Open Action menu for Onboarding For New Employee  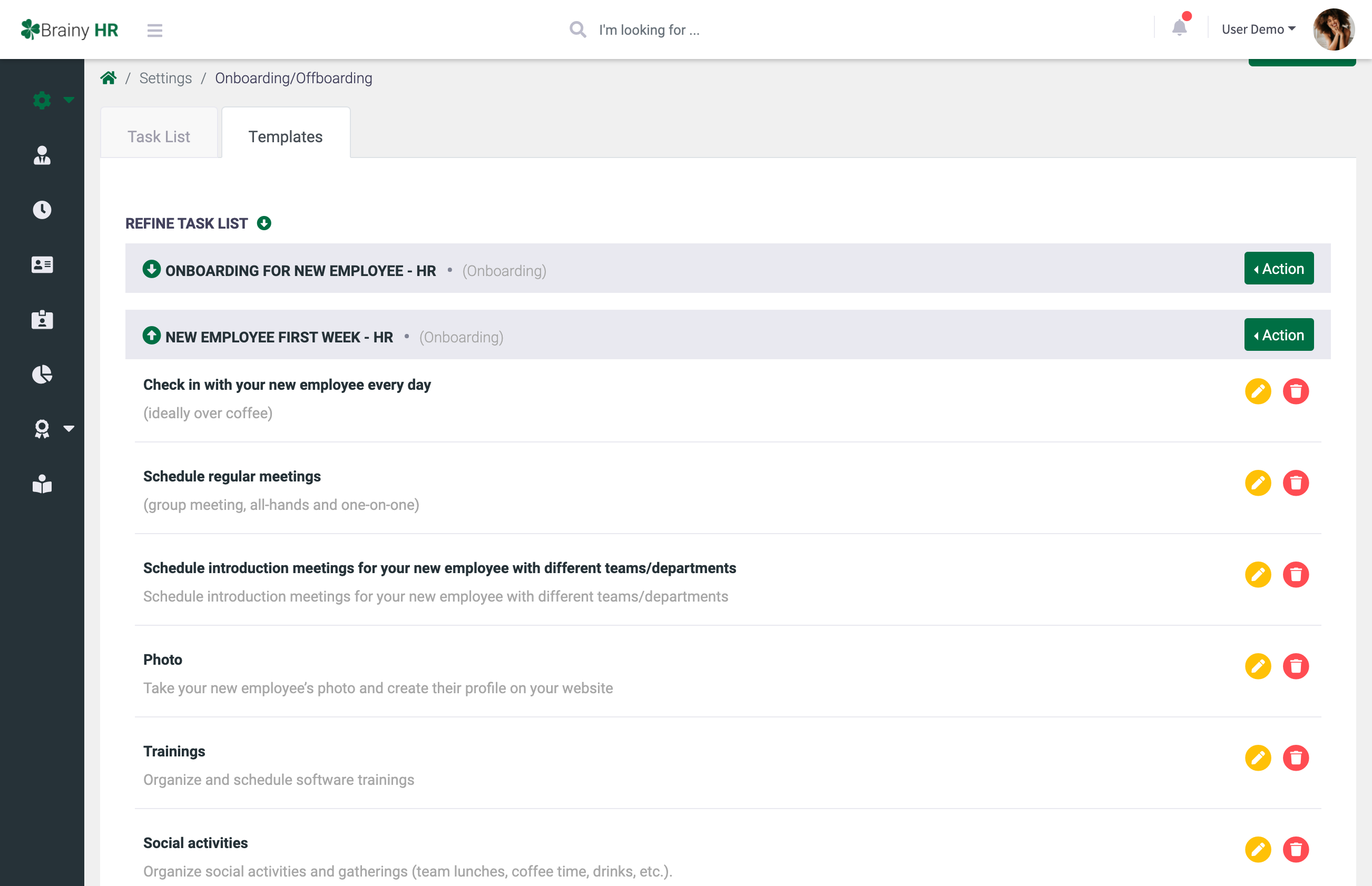1279,268
